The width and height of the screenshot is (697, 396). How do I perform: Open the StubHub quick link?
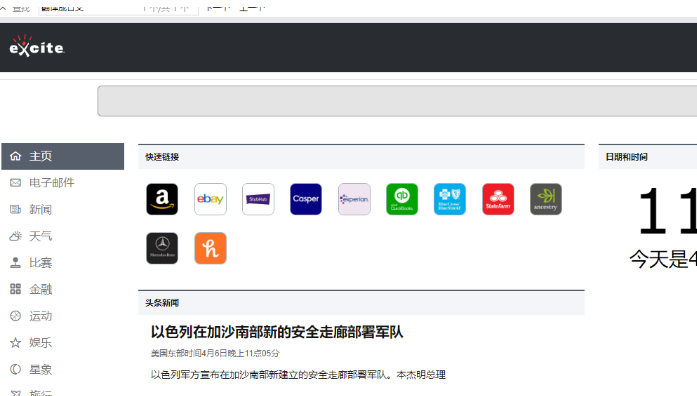pyautogui.click(x=258, y=199)
